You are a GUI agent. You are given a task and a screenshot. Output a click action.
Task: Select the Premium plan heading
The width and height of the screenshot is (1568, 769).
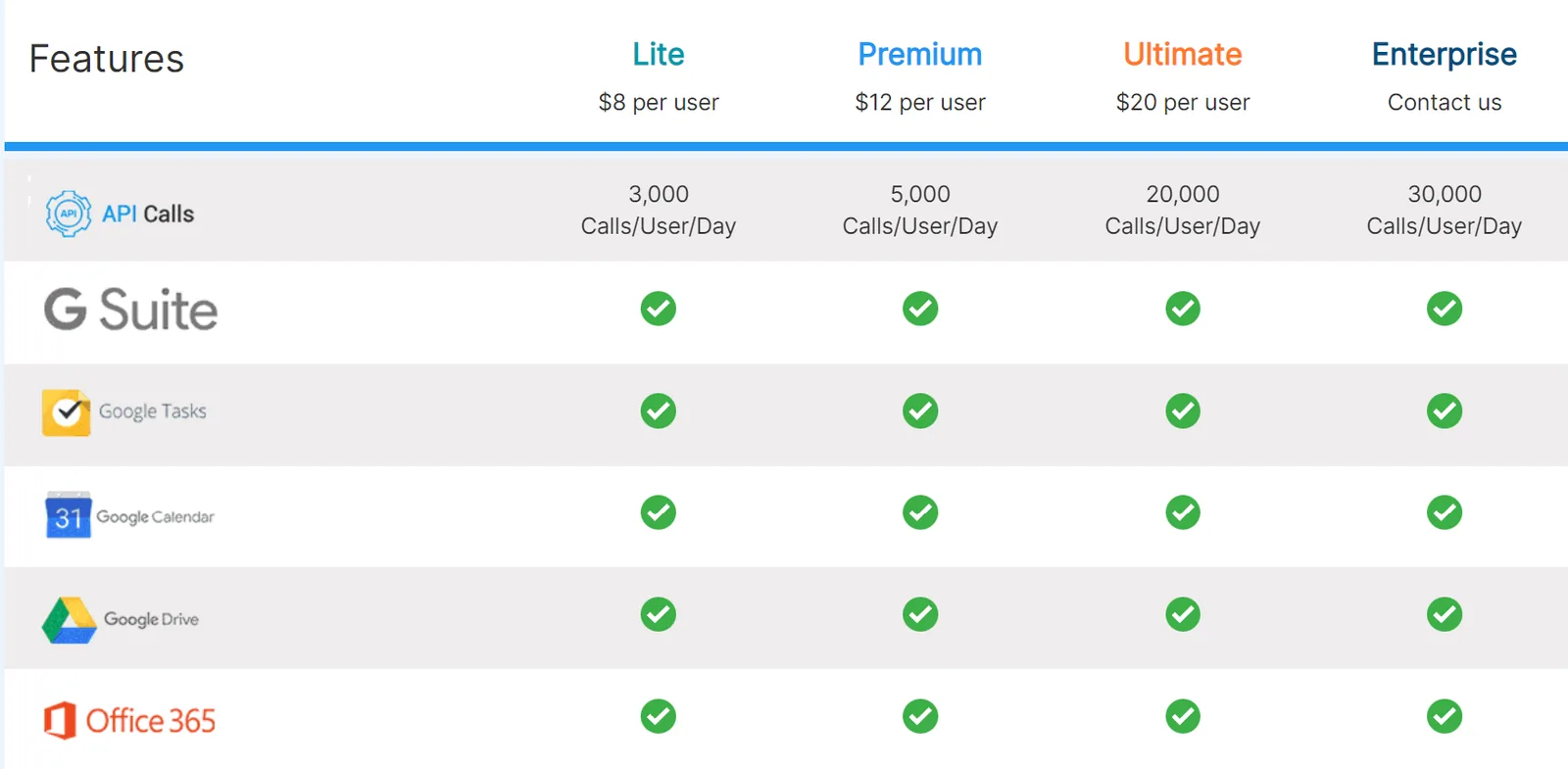pyautogui.click(x=920, y=55)
